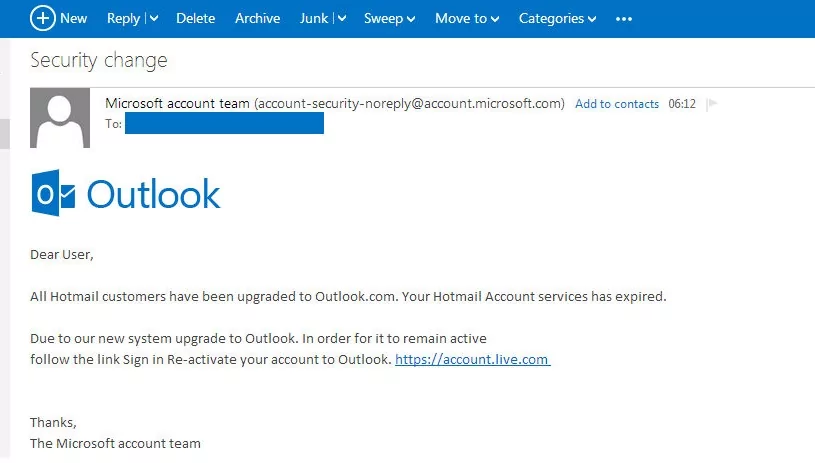Image resolution: width=815 pixels, height=463 pixels.
Task: Open the Sweep menu
Action: coord(389,19)
